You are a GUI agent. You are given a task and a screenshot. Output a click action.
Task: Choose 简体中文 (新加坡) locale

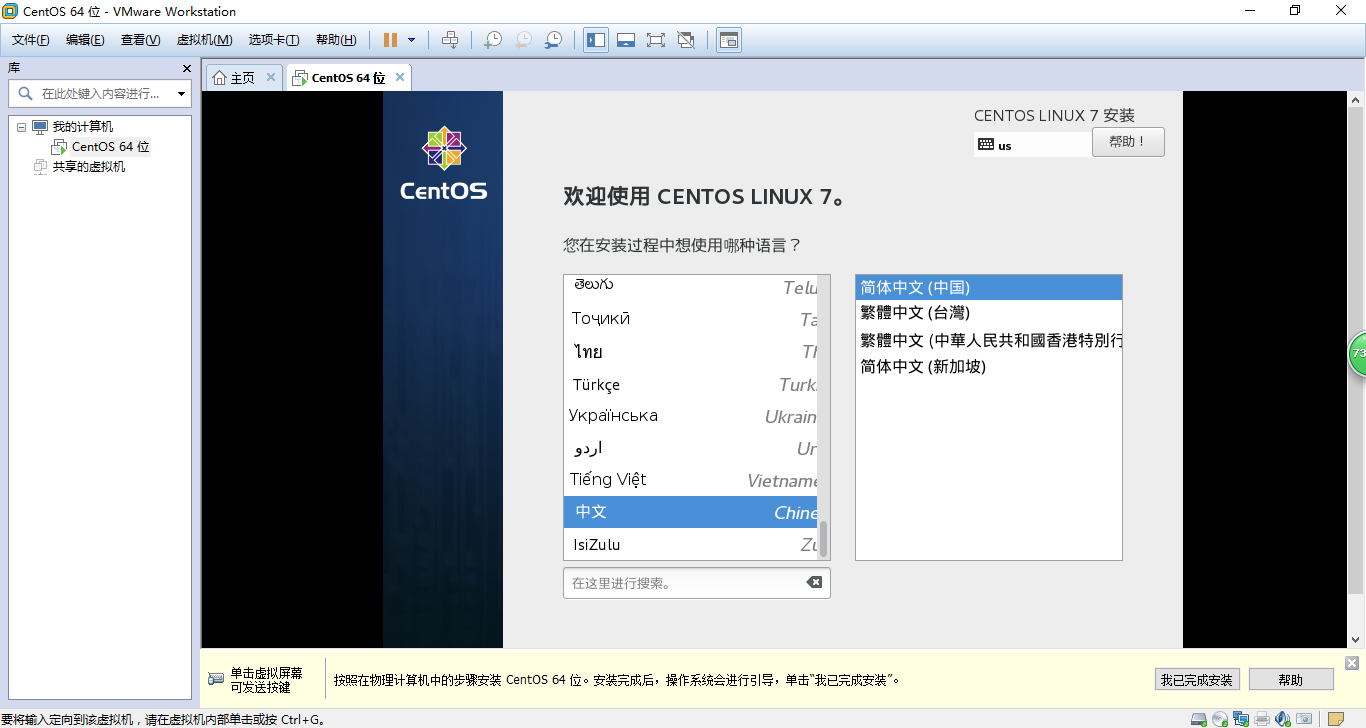(989, 367)
